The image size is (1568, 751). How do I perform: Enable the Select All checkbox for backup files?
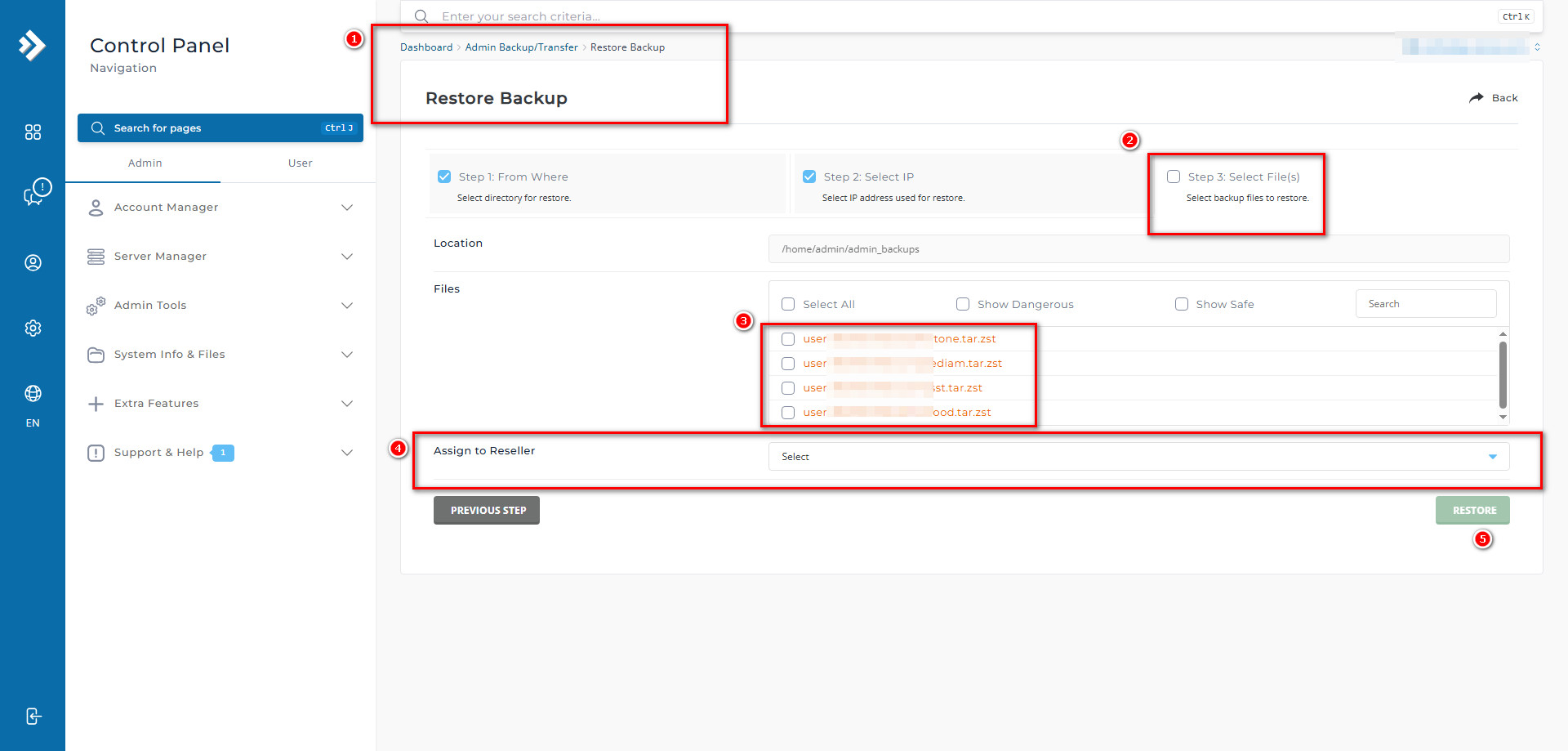coord(787,303)
